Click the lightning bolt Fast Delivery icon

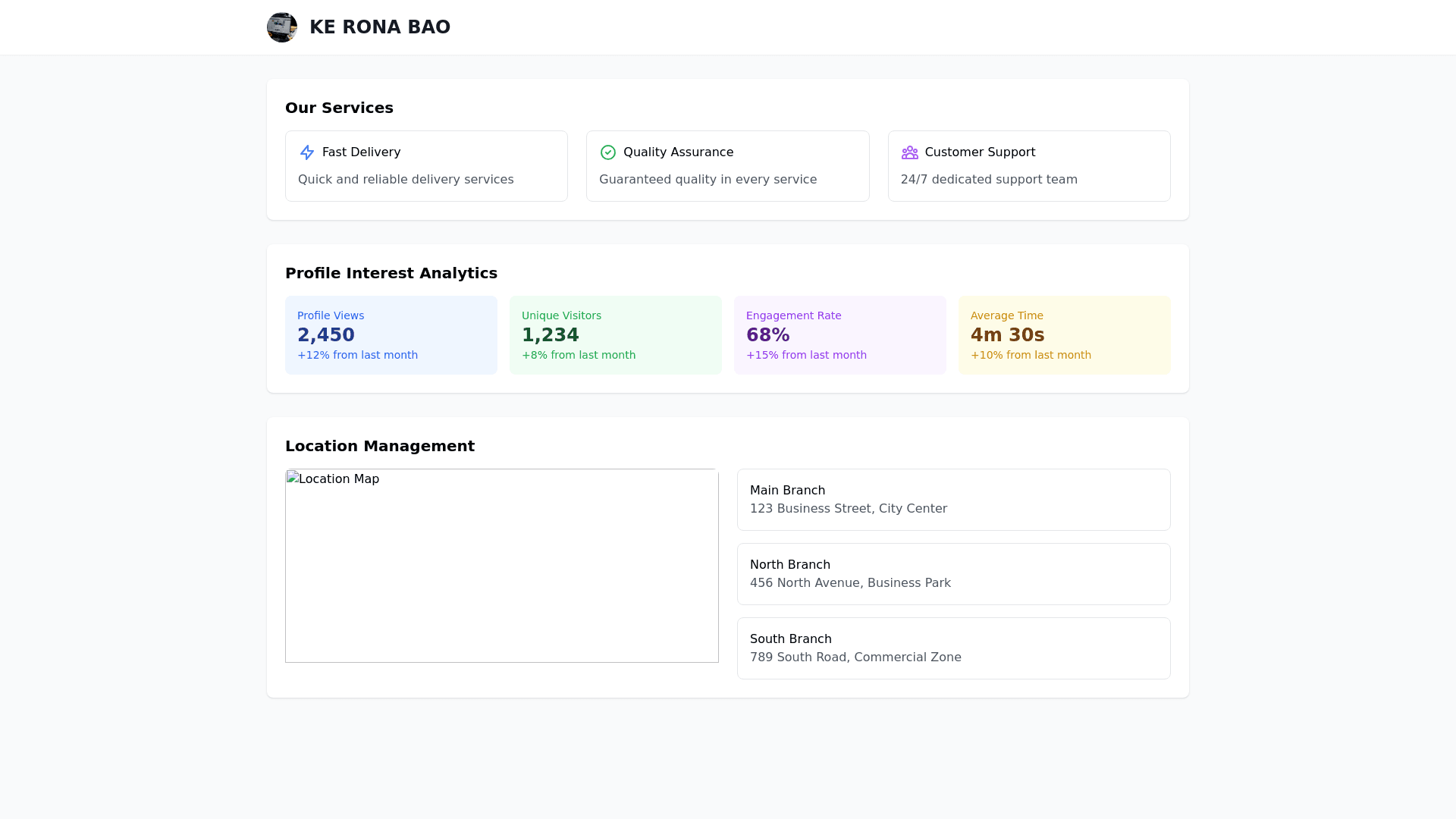307,152
